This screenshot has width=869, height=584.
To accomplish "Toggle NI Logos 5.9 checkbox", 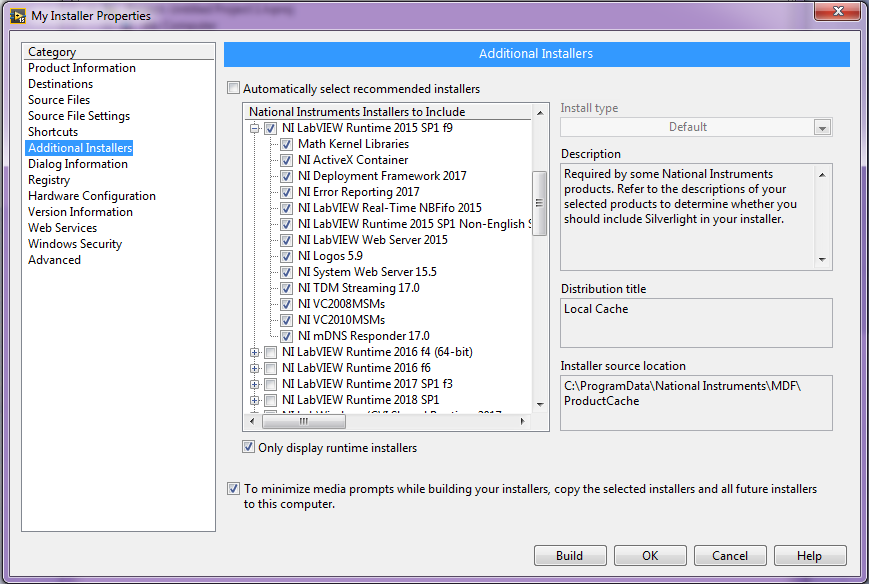I will point(287,257).
